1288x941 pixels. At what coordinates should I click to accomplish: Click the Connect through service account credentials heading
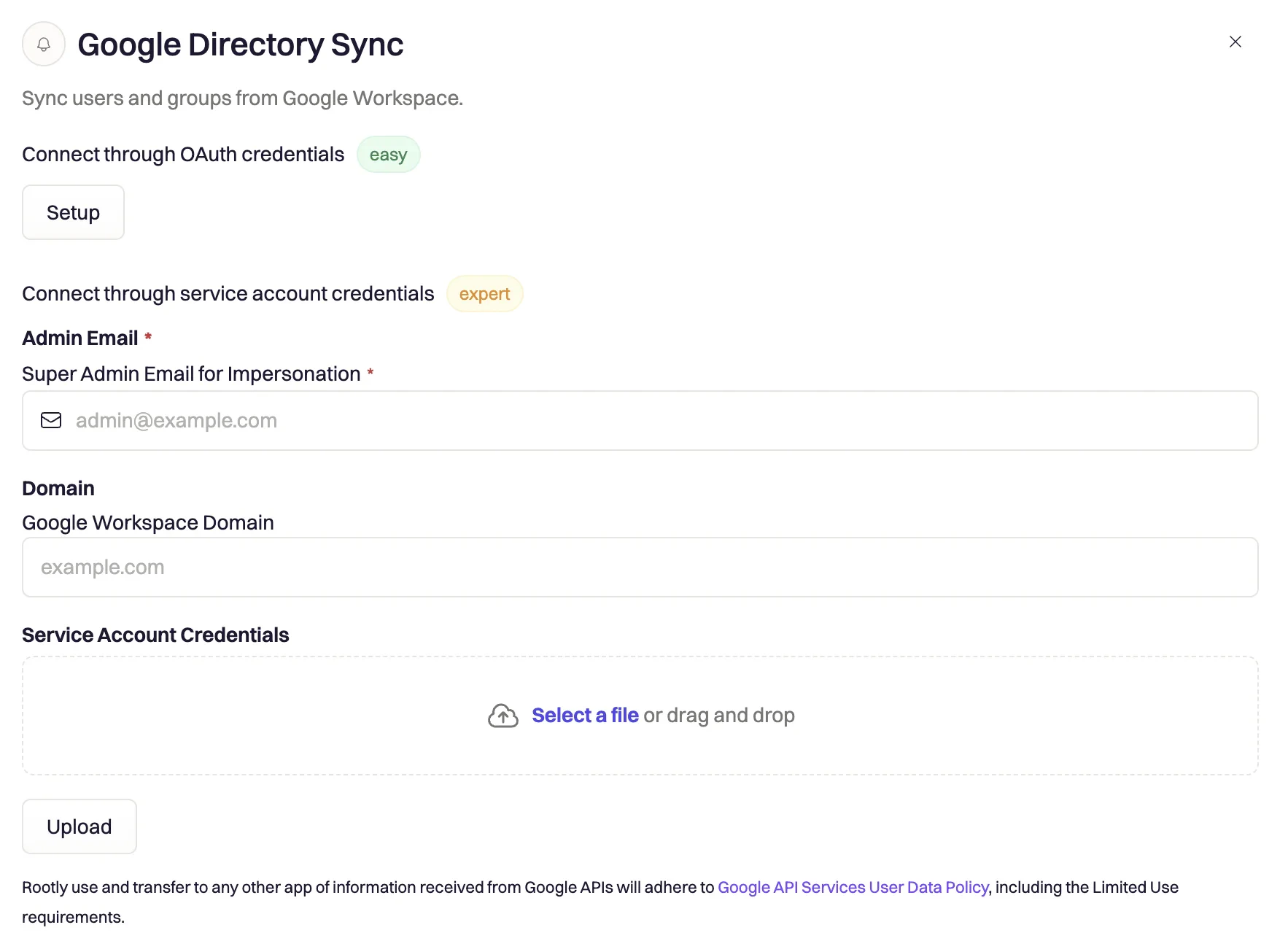click(228, 293)
